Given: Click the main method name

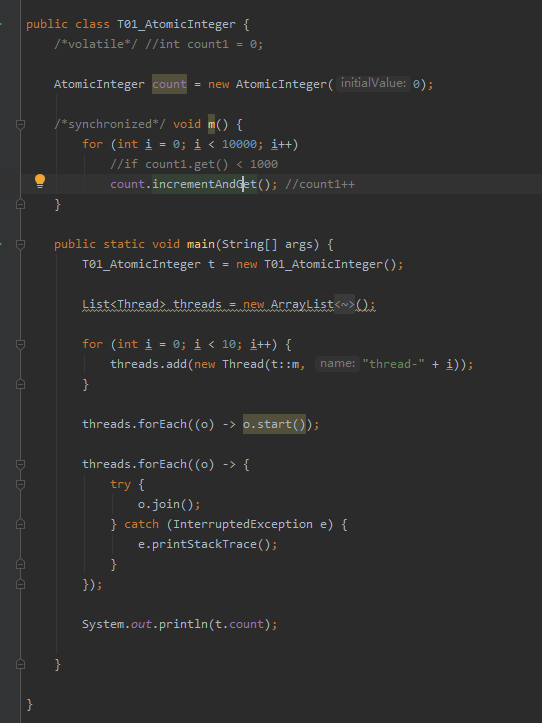Looking at the screenshot, I should click(201, 244).
